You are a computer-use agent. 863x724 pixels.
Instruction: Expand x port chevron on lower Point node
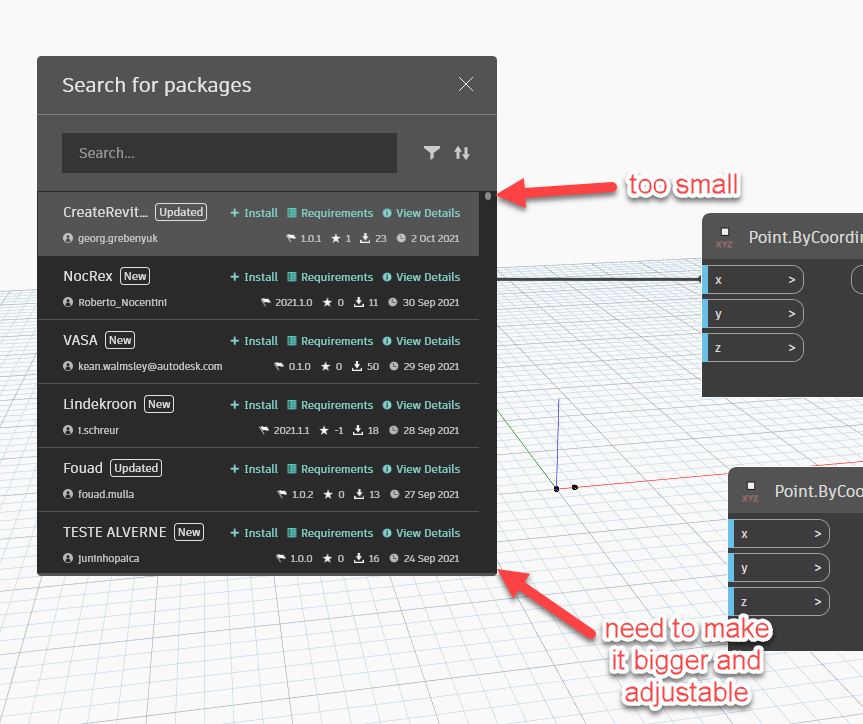(817, 534)
